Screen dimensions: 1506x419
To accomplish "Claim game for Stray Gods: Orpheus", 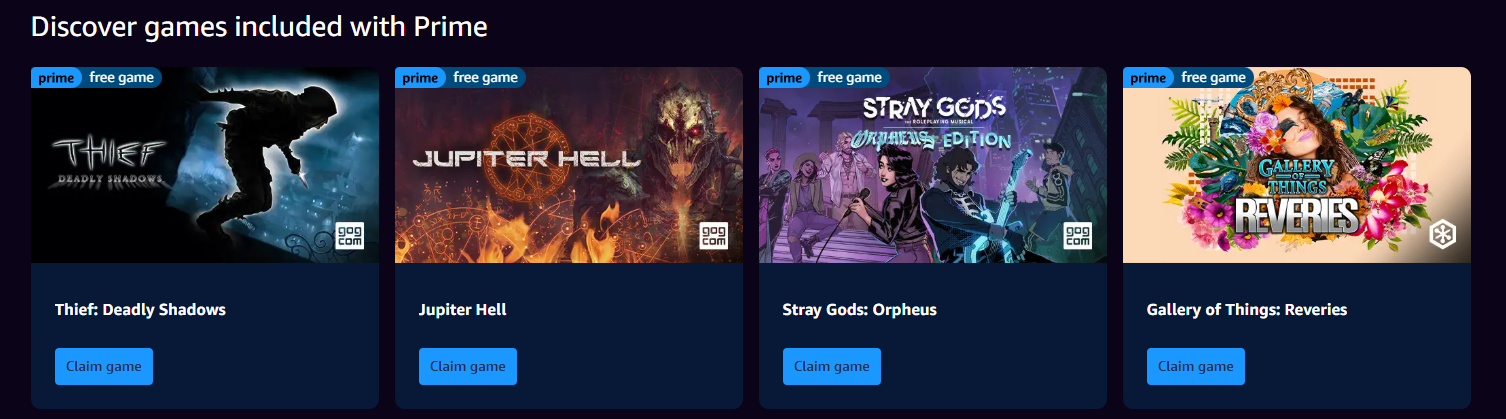I will (x=832, y=366).
